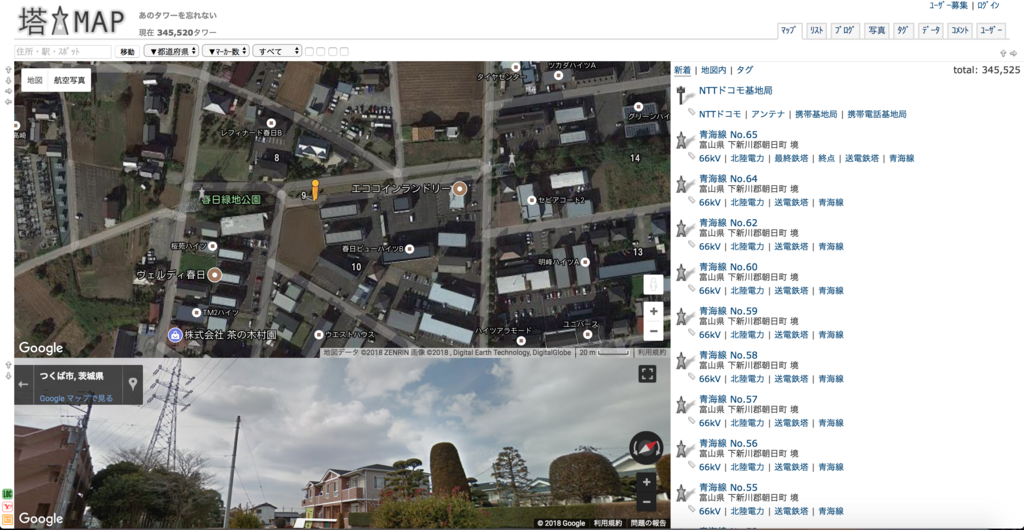This screenshot has width=1024, height=530.
Task: Click the 塔MAP site logo
Action: (70, 22)
